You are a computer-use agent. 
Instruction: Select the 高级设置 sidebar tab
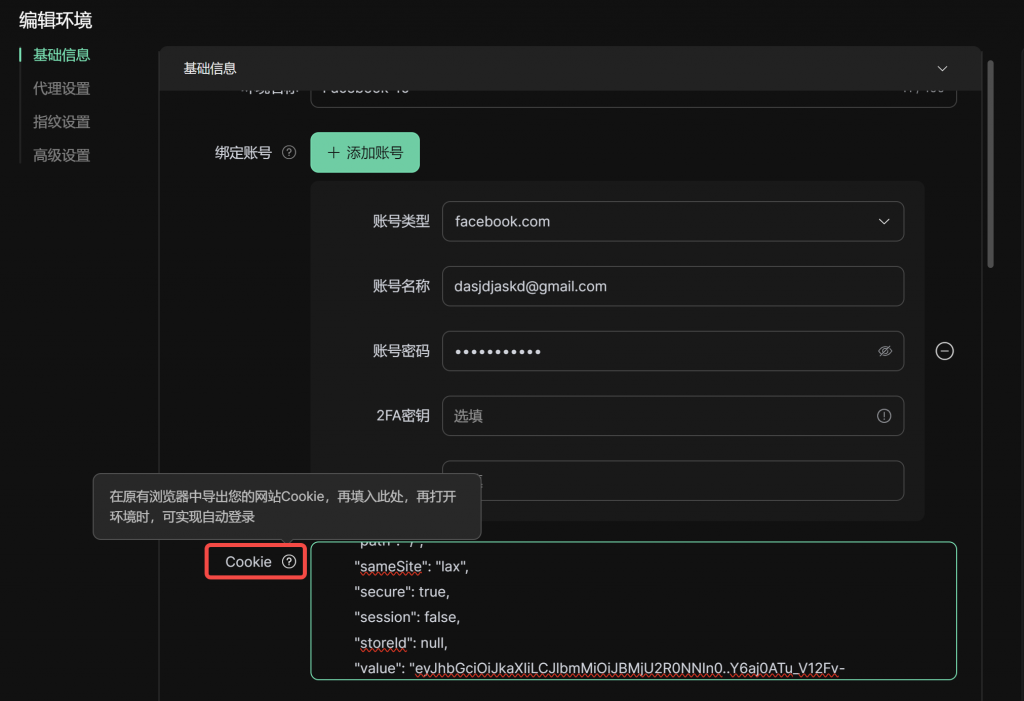61,155
